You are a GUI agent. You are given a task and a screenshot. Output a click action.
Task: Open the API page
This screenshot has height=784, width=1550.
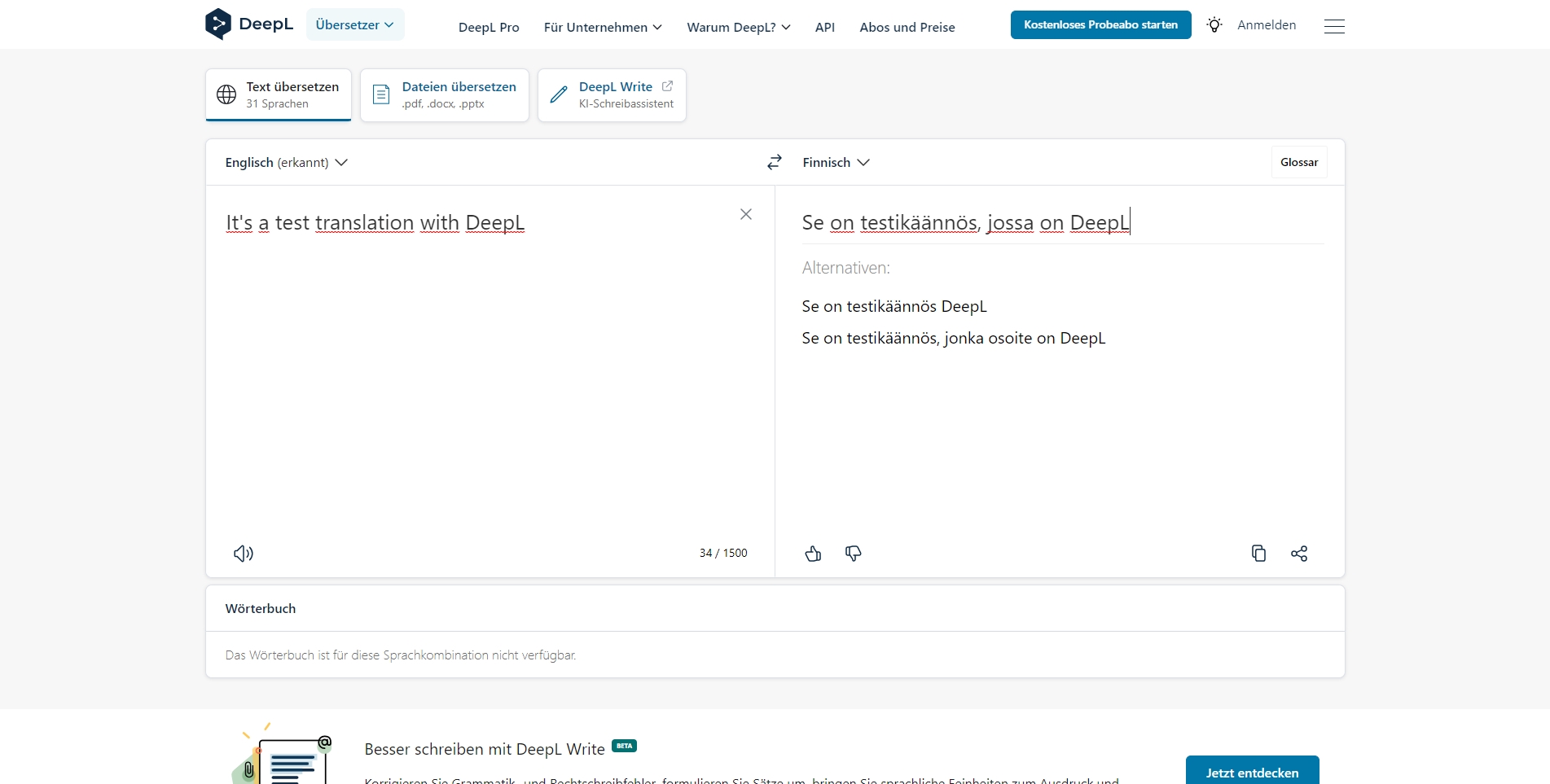(x=825, y=27)
